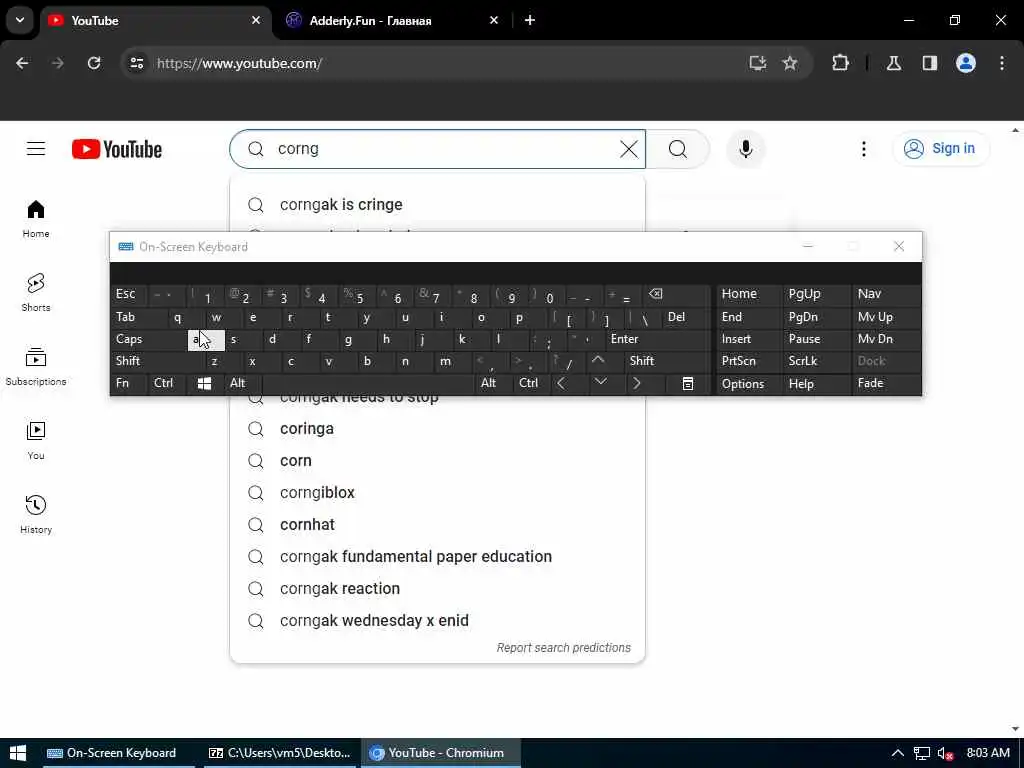Click the YouTube logo
This screenshot has height=768, width=1024.
(x=117, y=150)
